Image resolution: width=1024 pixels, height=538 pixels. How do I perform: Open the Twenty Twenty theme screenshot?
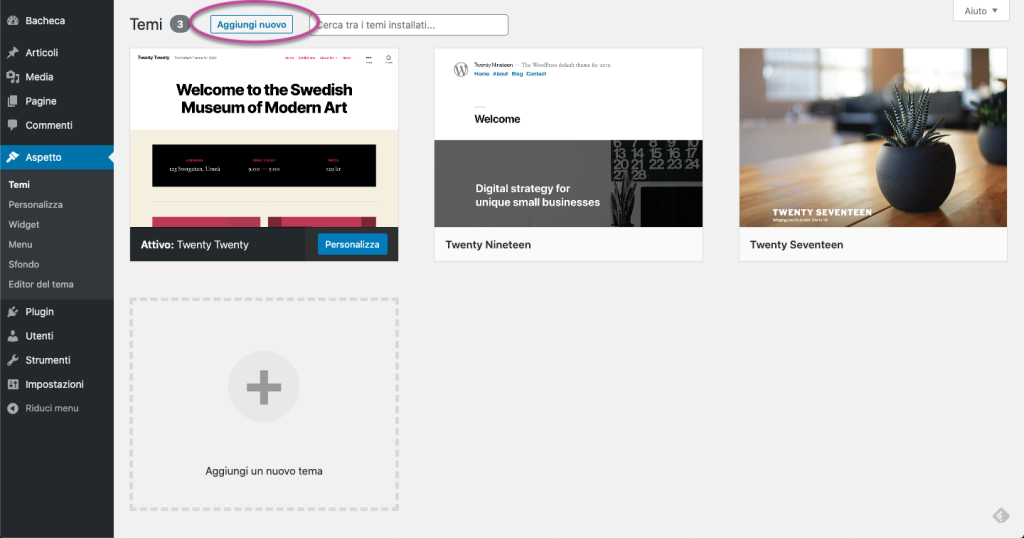pyautogui.click(x=264, y=137)
